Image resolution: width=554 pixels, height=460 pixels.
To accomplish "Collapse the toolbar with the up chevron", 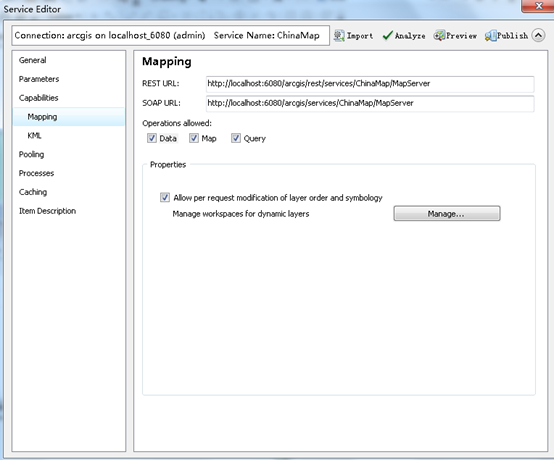I will coord(538,35).
